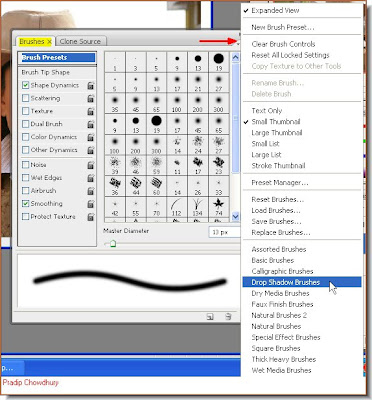
Task: Disable the Shape Dynamics checkbox
Action: [x=26, y=85]
